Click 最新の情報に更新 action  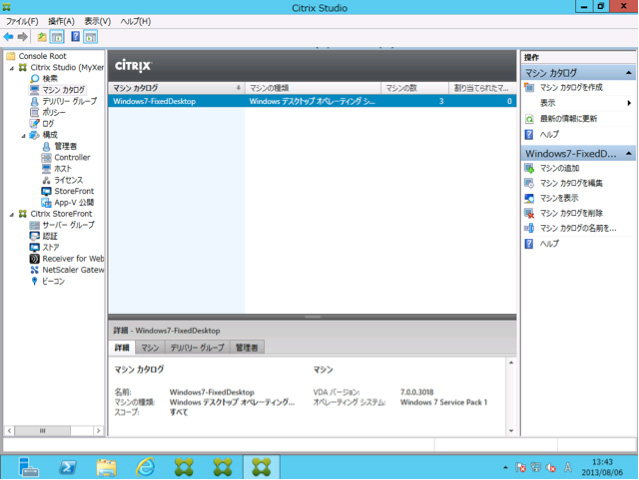click(x=568, y=119)
